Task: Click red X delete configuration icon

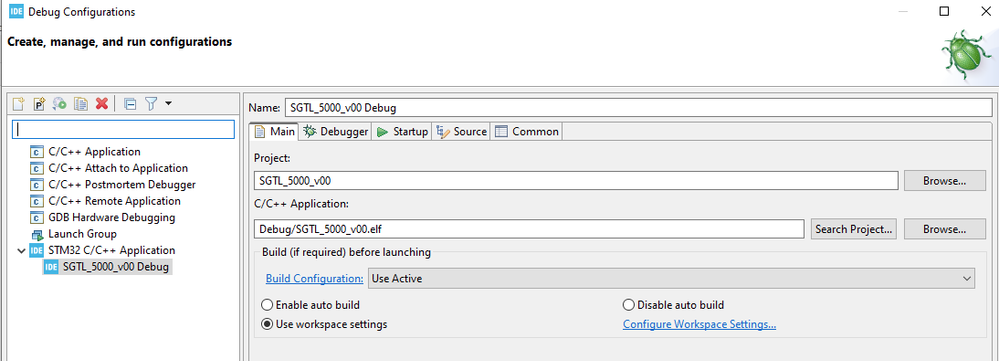Action: tap(101, 104)
